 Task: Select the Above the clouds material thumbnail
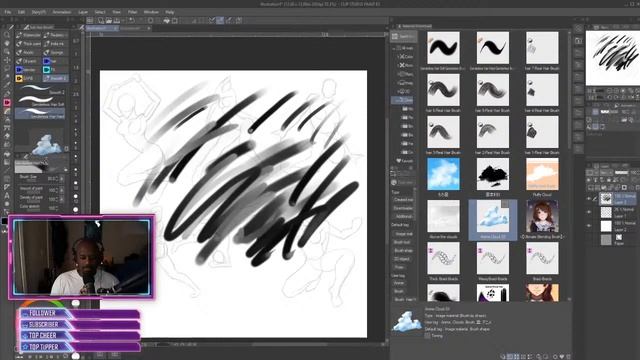(443, 216)
